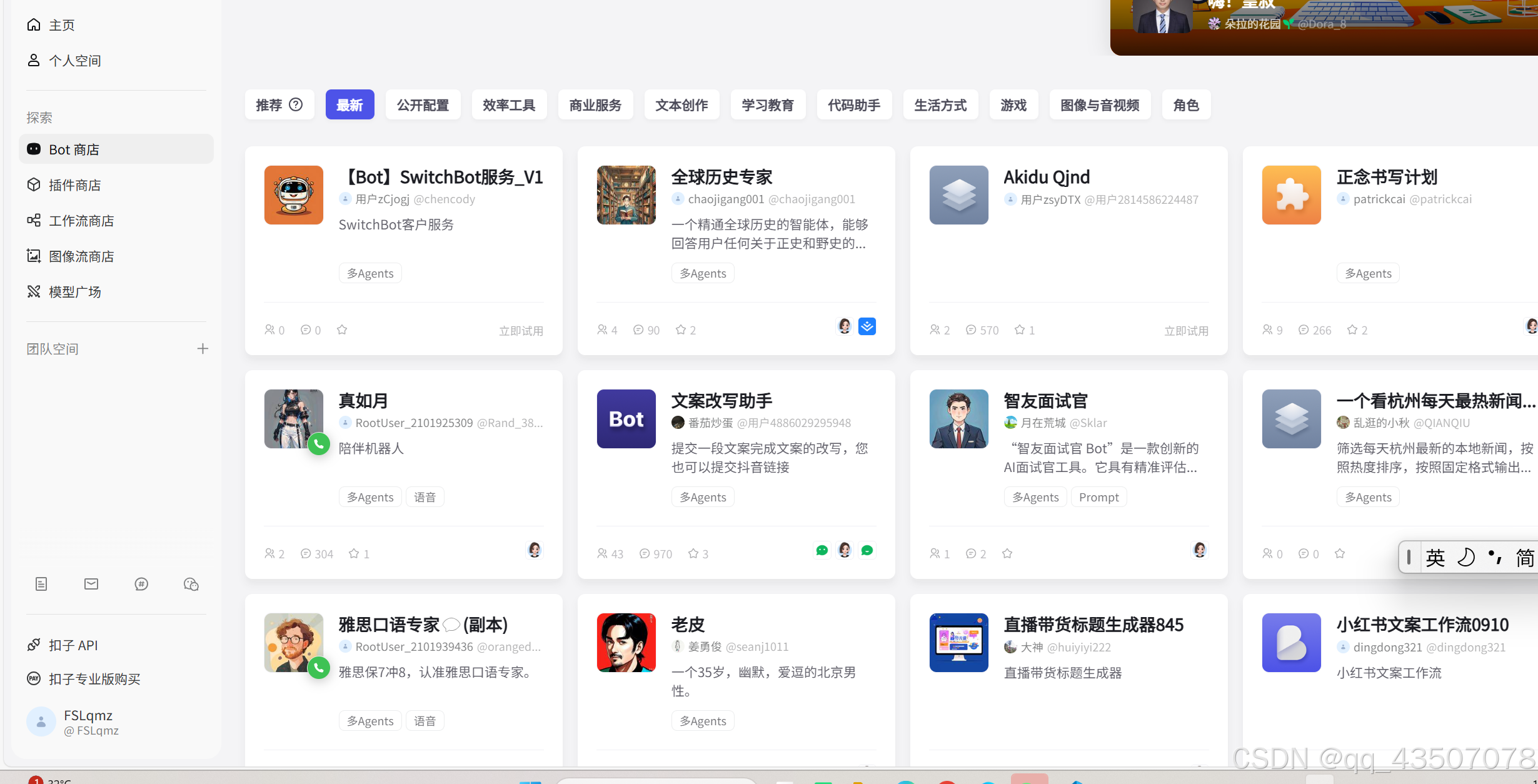Toggle the favorite star on 全球历史专家
The width and height of the screenshot is (1538, 784).
pos(681,329)
